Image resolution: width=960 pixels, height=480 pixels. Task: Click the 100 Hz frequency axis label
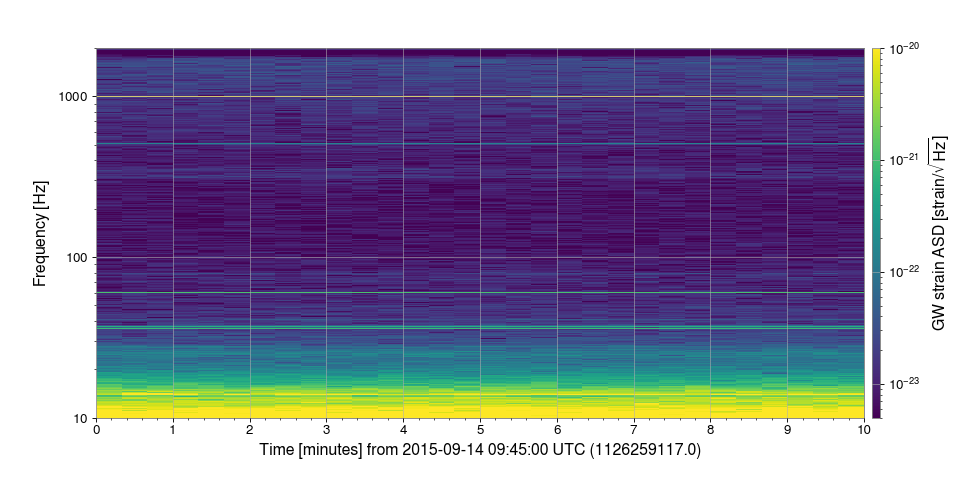pyautogui.click(x=80, y=258)
